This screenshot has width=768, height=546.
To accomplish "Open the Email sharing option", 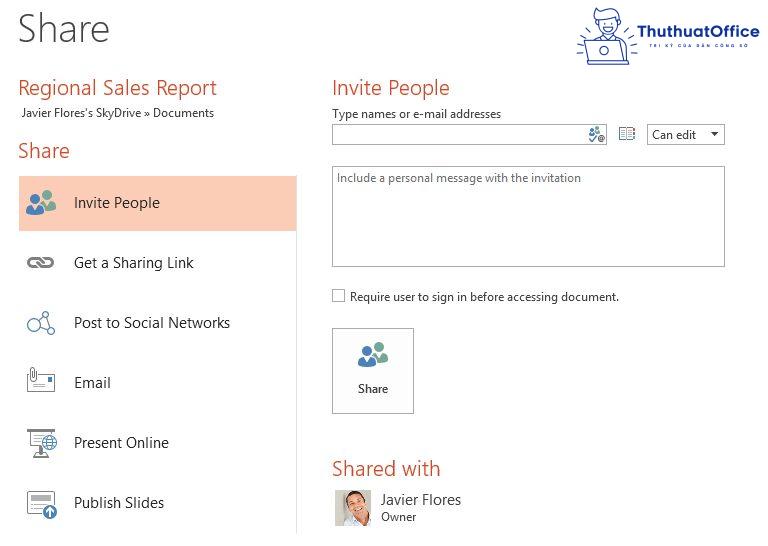I will tap(92, 383).
